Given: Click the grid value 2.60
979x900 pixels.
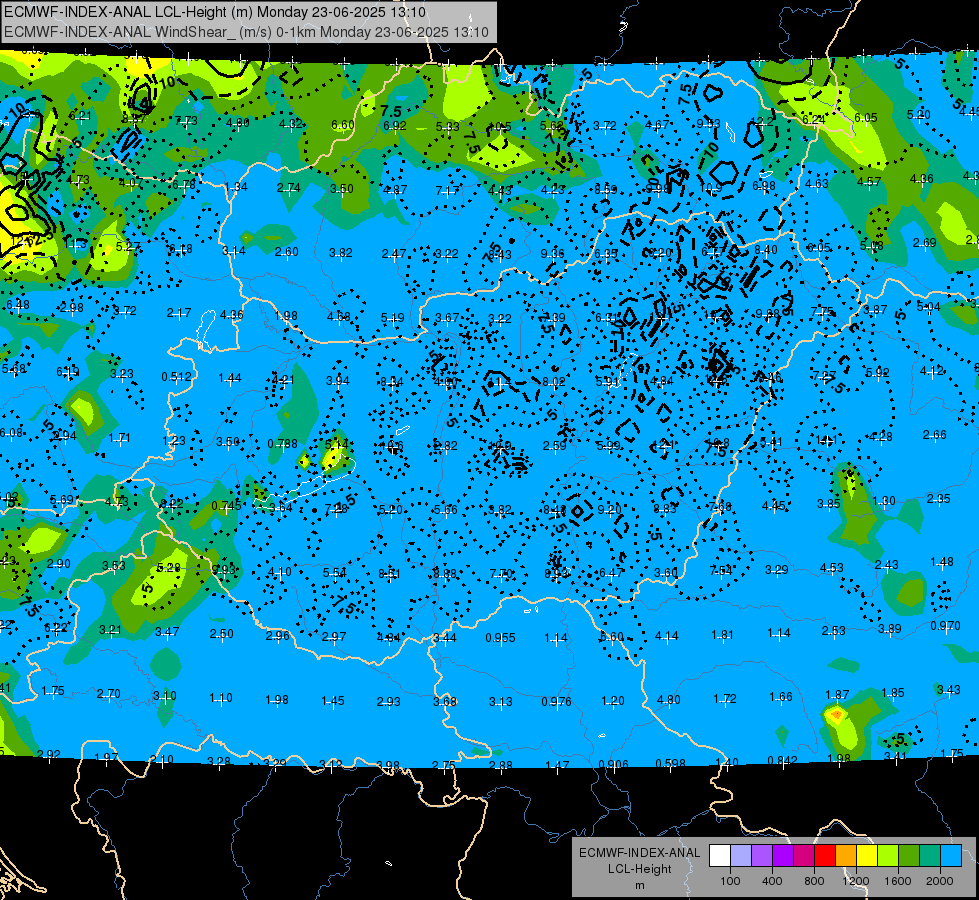Looking at the screenshot, I should tap(287, 252).
